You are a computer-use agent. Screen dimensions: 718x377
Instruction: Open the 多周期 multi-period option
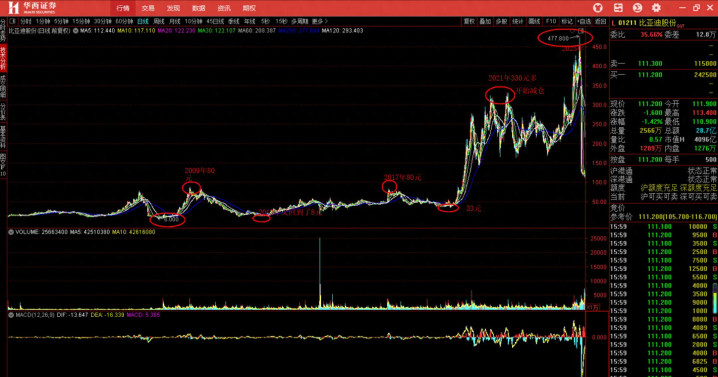[x=300, y=22]
